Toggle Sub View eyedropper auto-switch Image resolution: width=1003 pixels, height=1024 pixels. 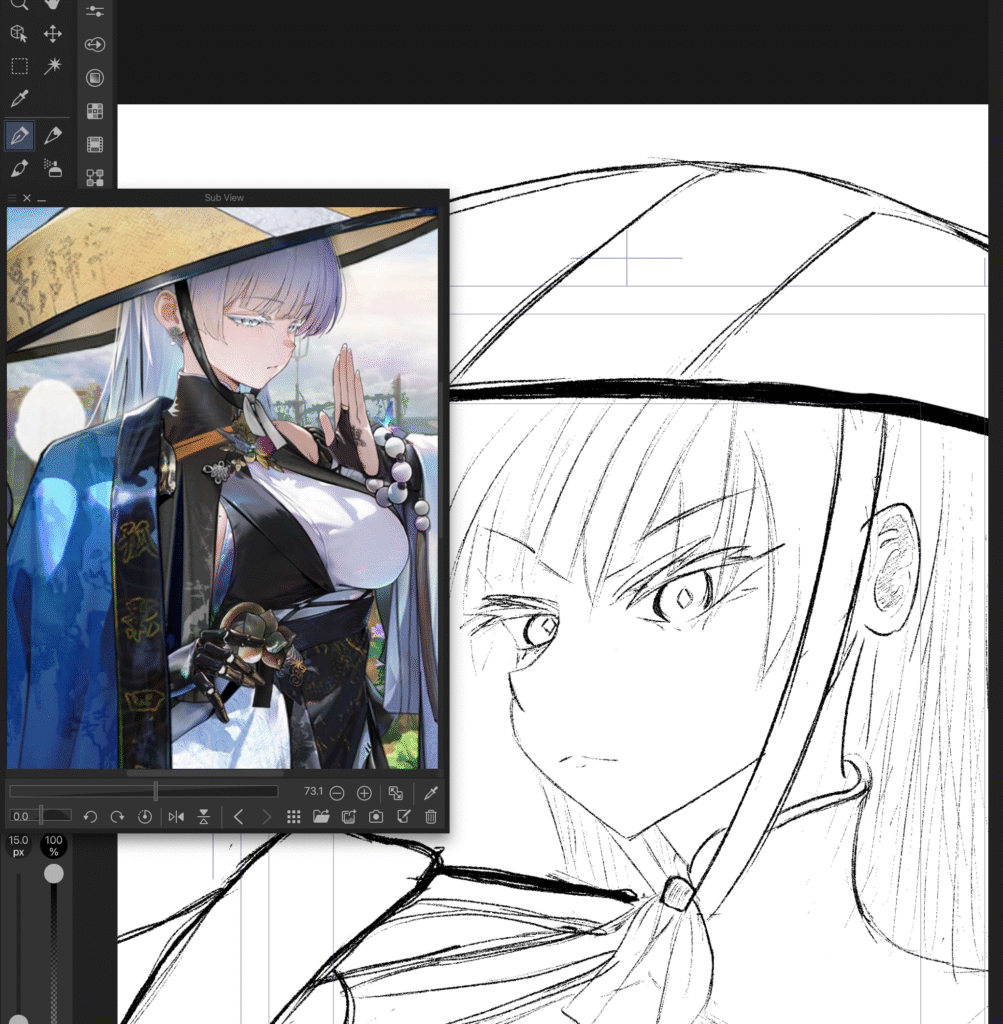pos(431,792)
